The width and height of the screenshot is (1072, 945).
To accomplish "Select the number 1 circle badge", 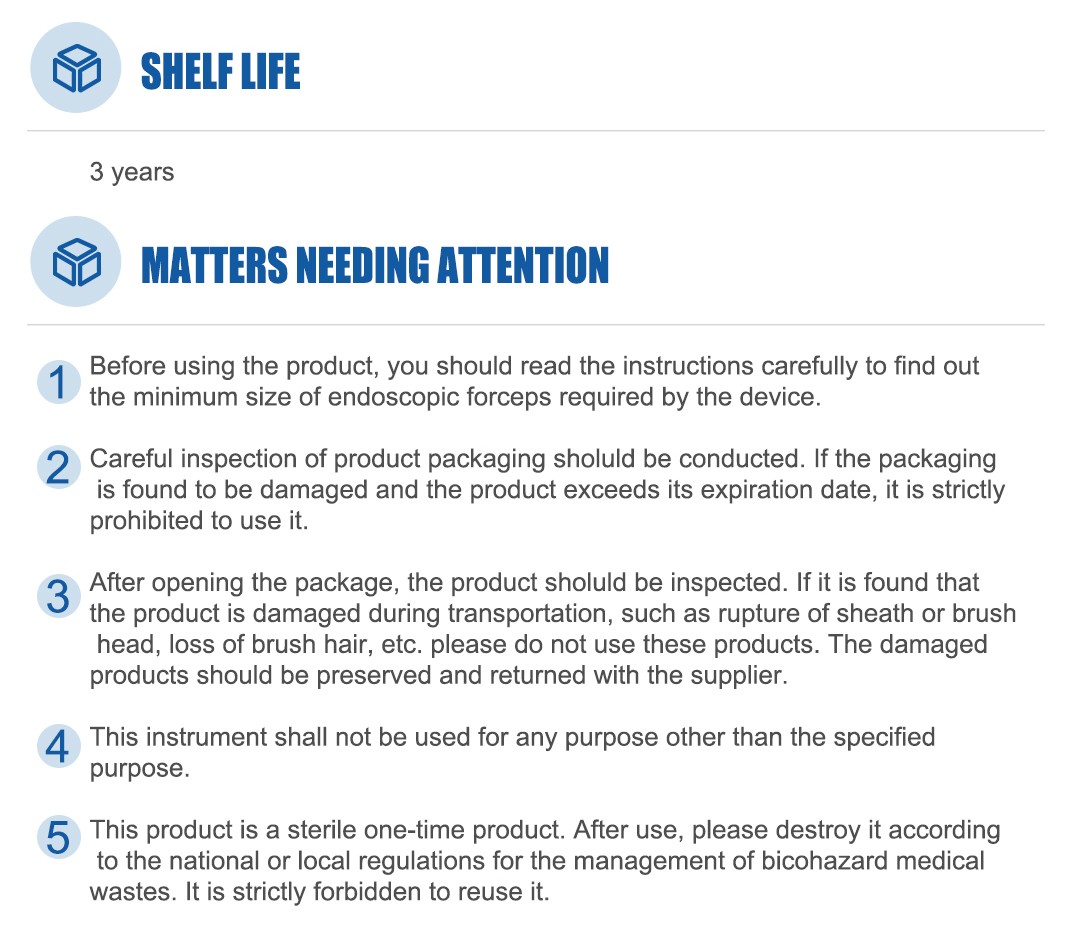I will [x=58, y=383].
